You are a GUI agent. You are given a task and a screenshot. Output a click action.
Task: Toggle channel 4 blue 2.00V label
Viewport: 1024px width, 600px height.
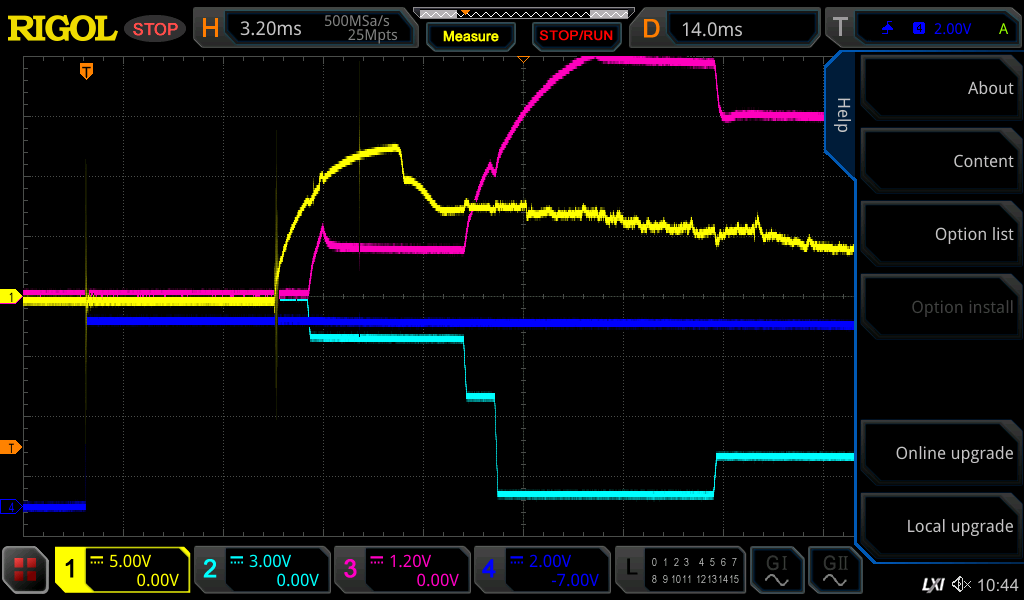pyautogui.click(x=540, y=571)
